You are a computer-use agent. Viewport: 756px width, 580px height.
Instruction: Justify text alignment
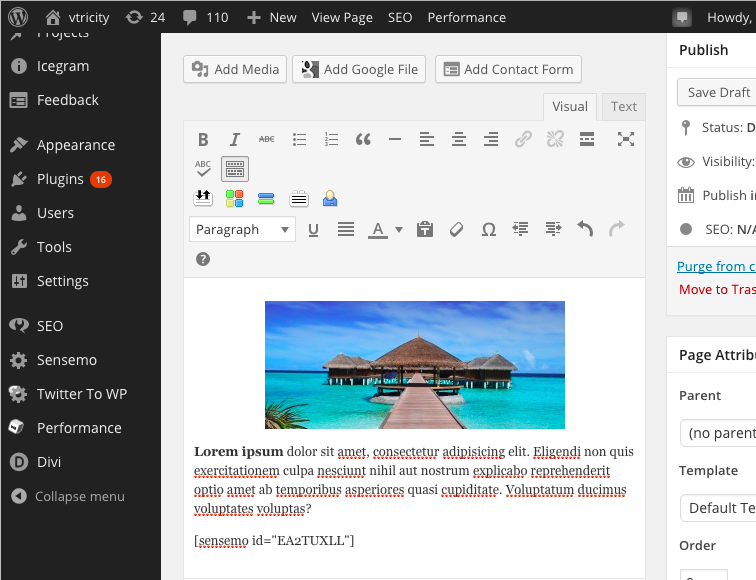click(x=346, y=229)
